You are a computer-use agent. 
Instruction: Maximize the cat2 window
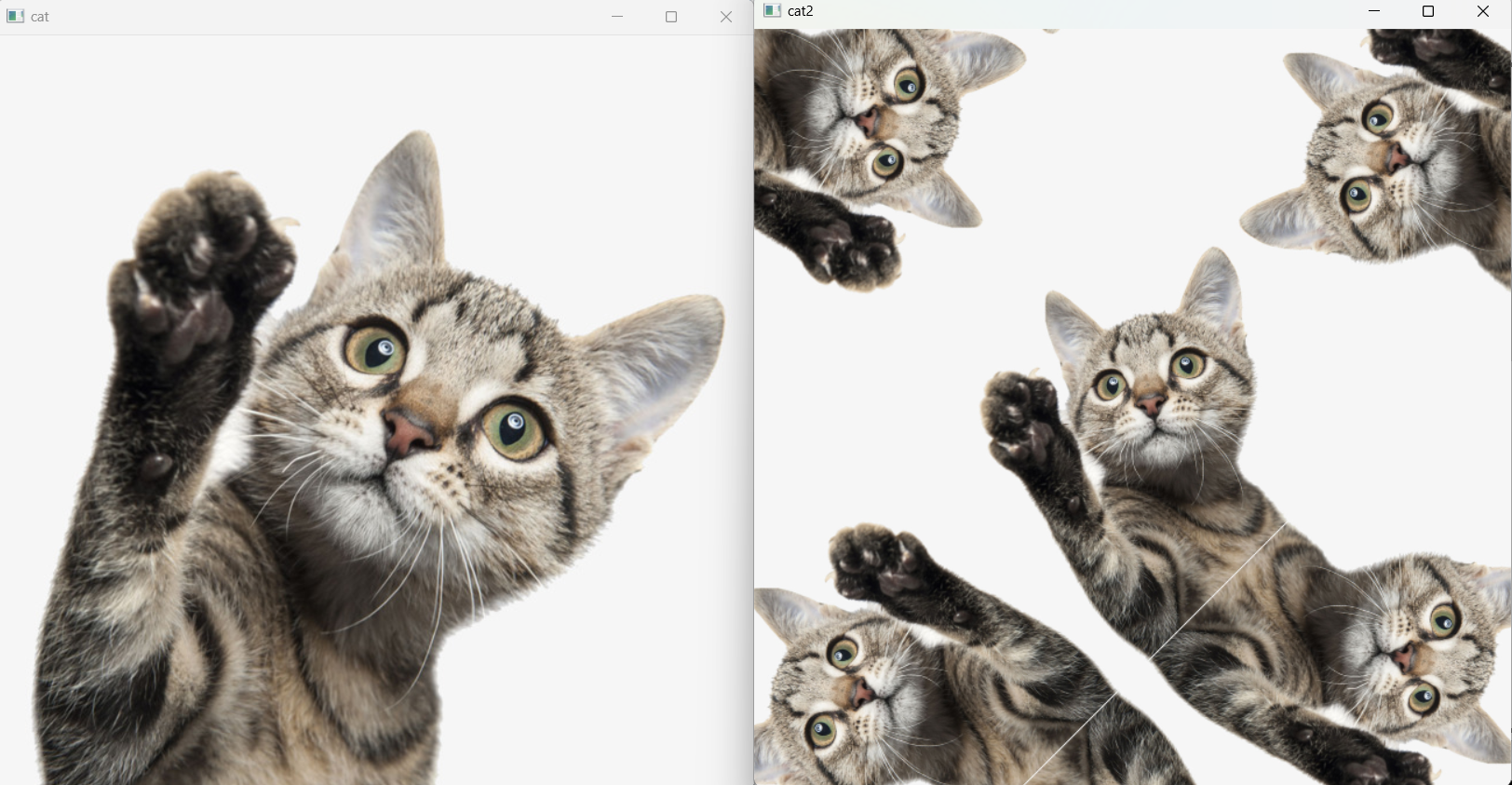coord(1428,11)
